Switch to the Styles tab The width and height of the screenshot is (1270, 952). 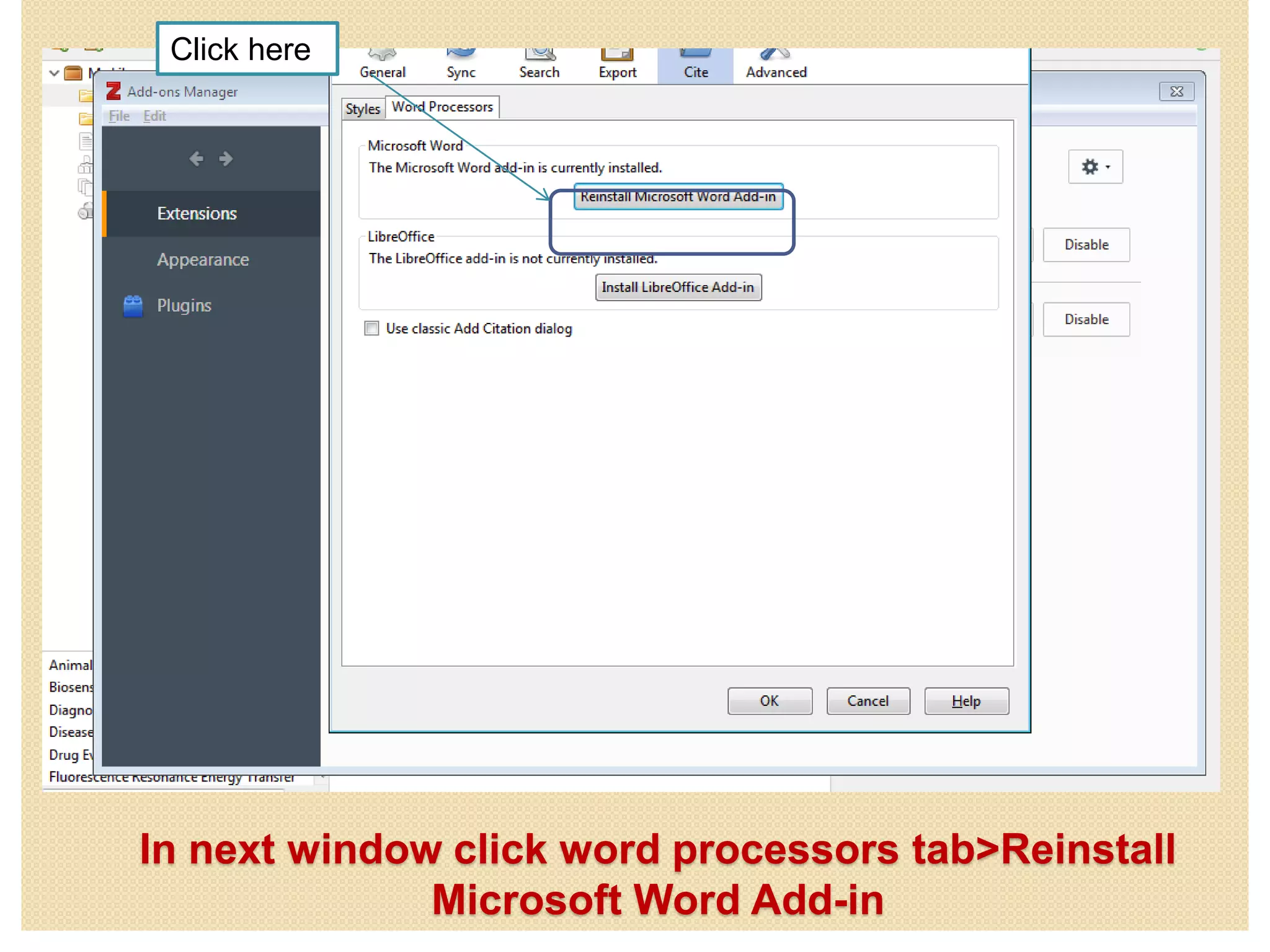362,109
